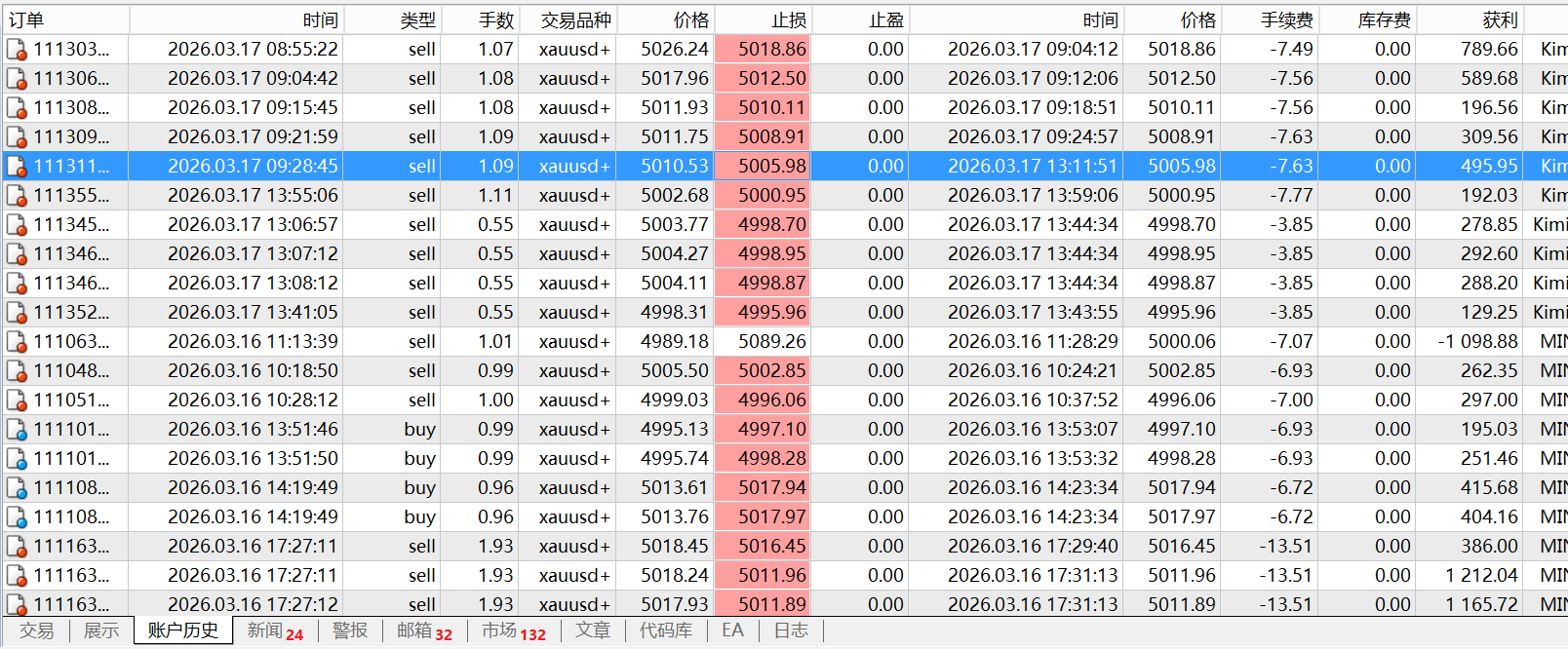Sort by the 类型 column header
Screen dimensions: 1568x649
[x=392, y=19]
